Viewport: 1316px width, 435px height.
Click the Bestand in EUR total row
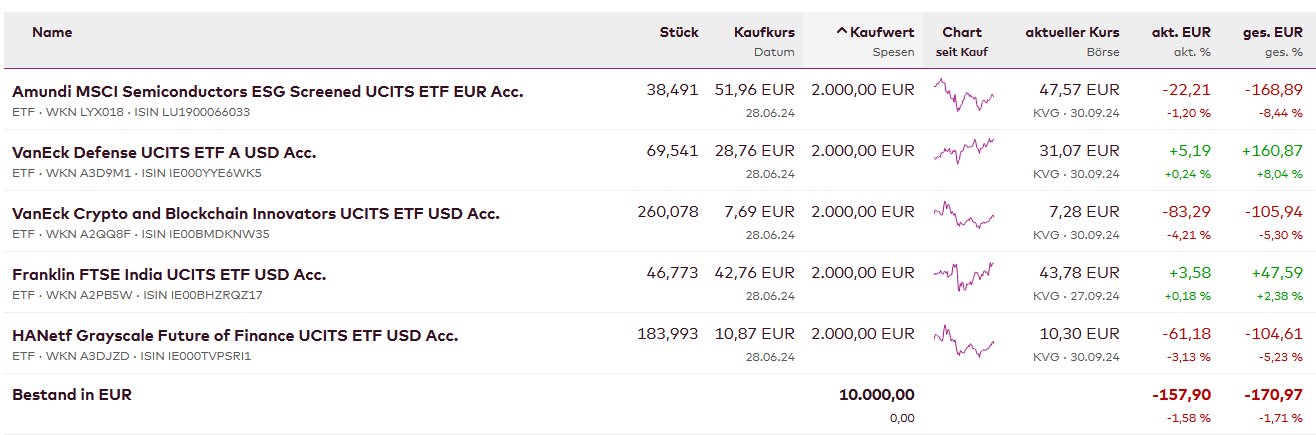[72, 395]
